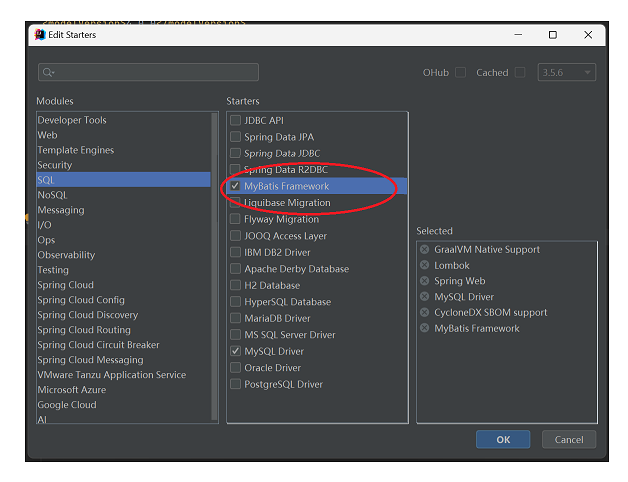This screenshot has height=482, width=628.
Task: Select the Spring Cloud Config module
Action: [x=123, y=300]
